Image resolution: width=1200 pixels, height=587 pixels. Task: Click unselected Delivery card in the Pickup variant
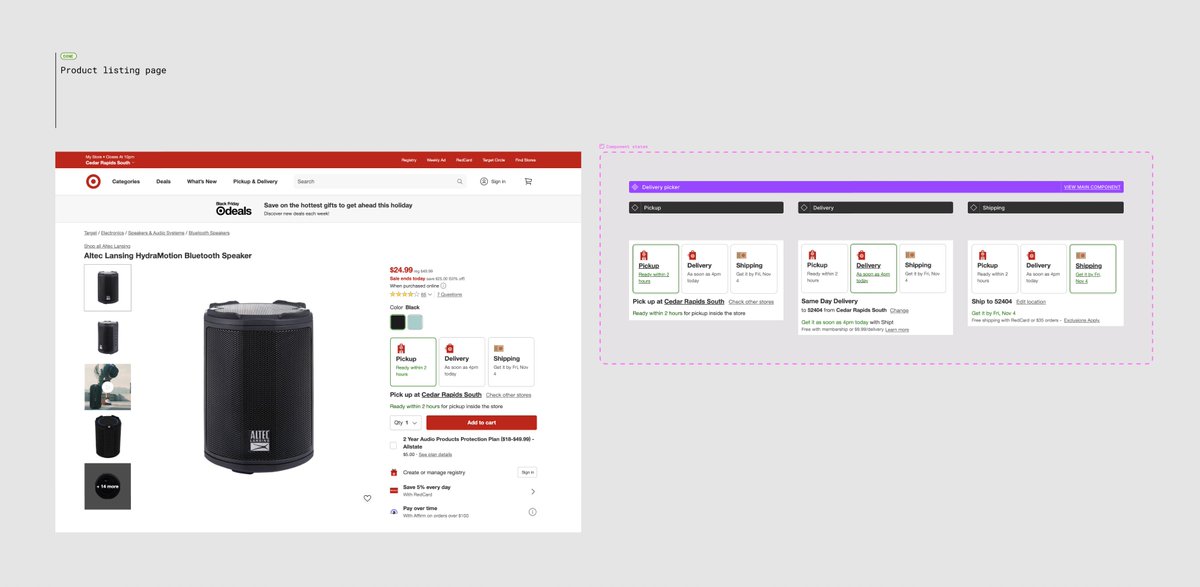pos(705,268)
